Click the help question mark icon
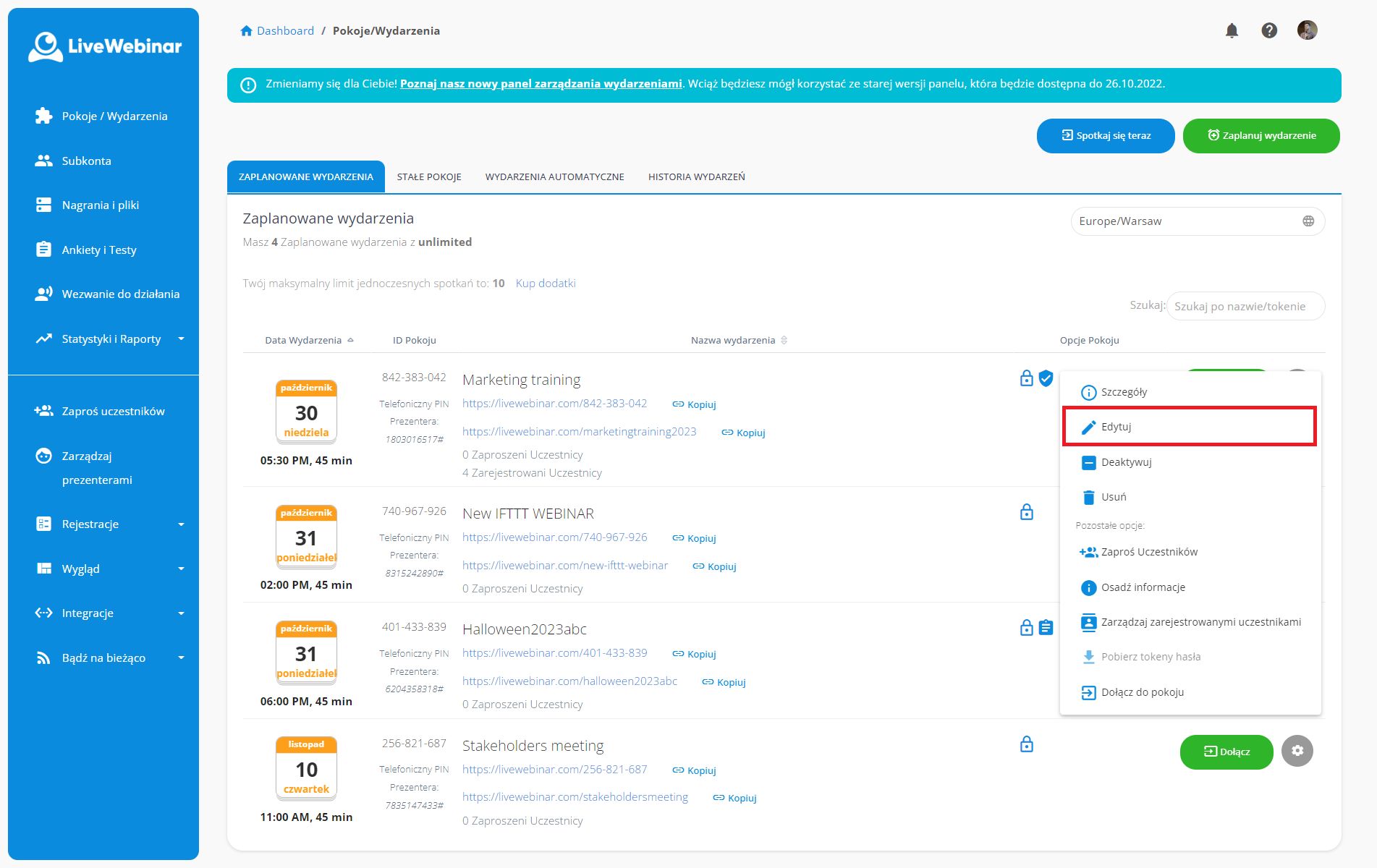 point(1269,30)
